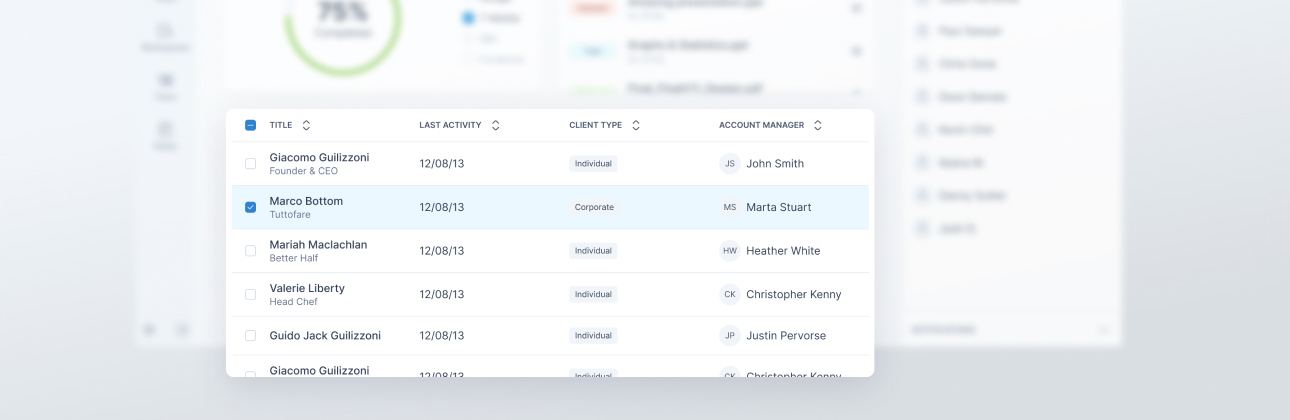Toggle the select-all checkbox in table header
1290x420 pixels.
[x=250, y=125]
